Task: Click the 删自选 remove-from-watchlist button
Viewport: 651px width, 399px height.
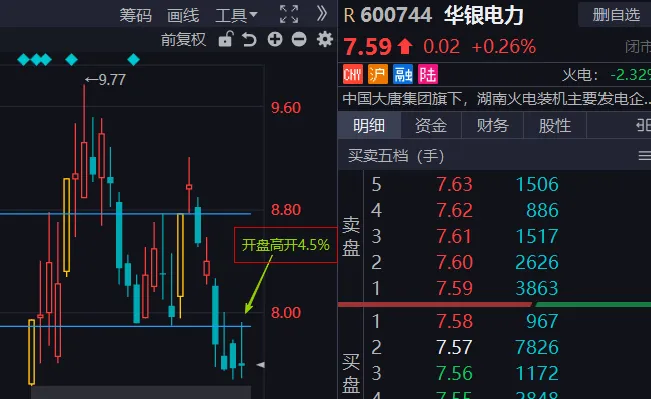Action: click(616, 15)
